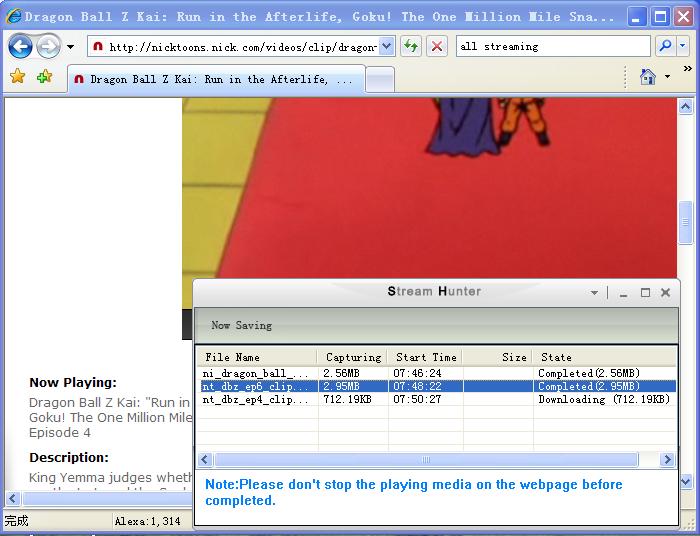Viewport: 700px width, 536px height.
Task: Click the Completed(2.56MB) state cell
Action: coord(589,373)
